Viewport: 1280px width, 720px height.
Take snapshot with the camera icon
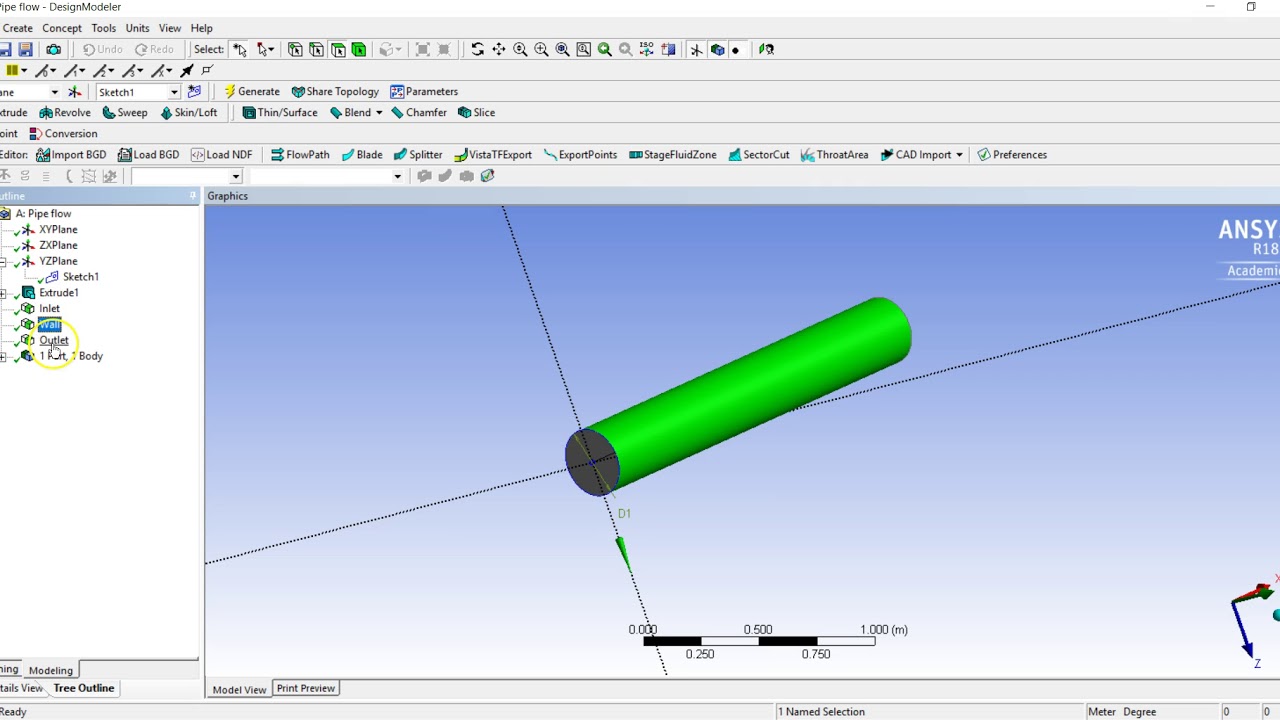point(53,49)
